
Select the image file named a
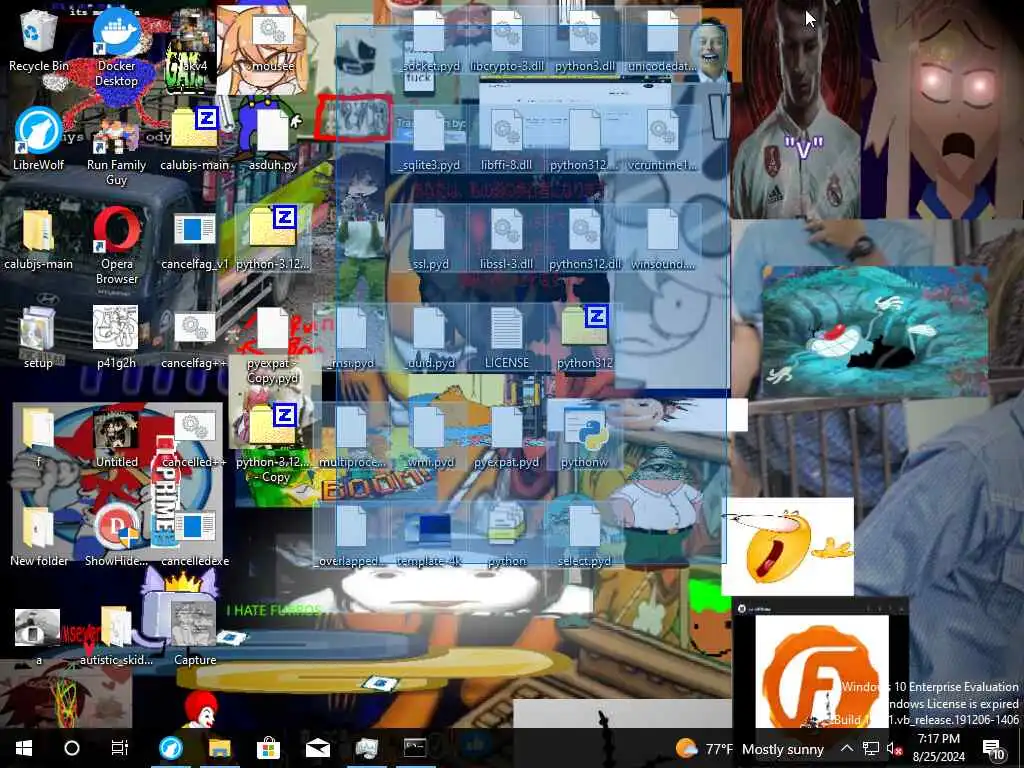(38, 636)
